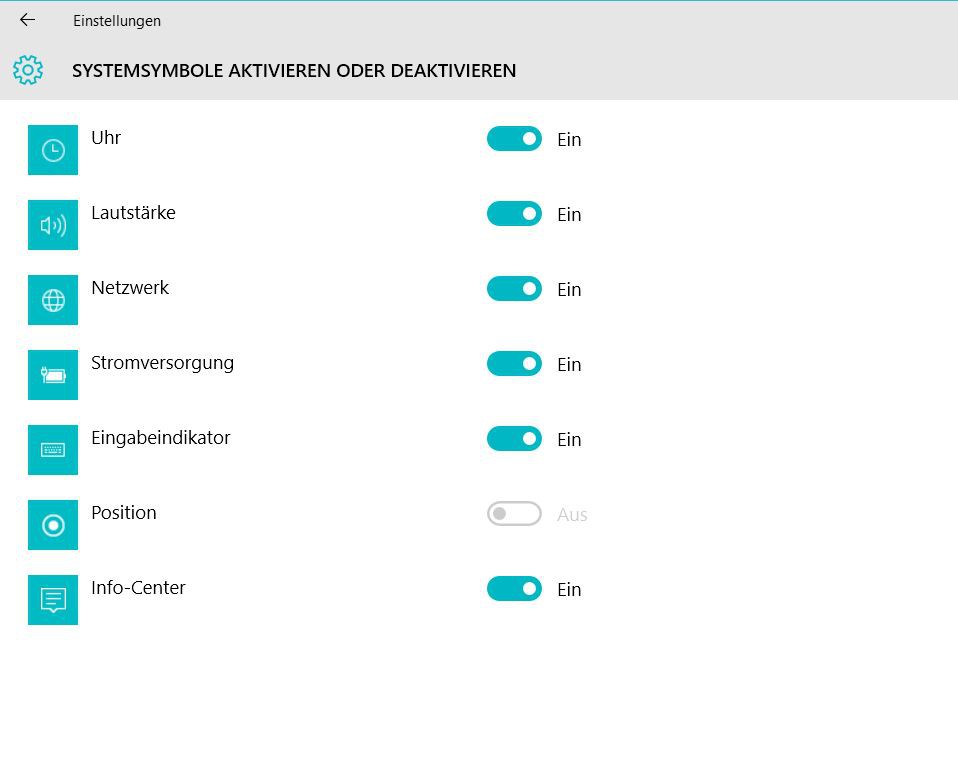Click the location target icon for Position
Image resolution: width=958 pixels, height=784 pixels.
[53, 525]
